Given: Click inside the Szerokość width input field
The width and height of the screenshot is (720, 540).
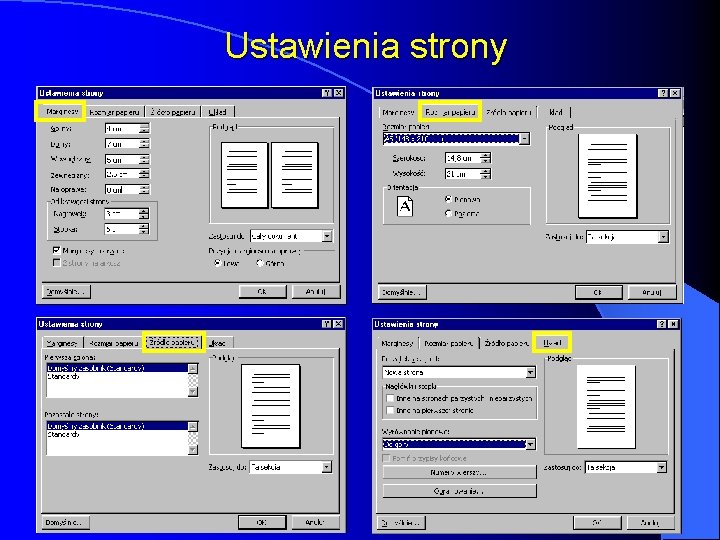Looking at the screenshot, I should click(x=462, y=158).
